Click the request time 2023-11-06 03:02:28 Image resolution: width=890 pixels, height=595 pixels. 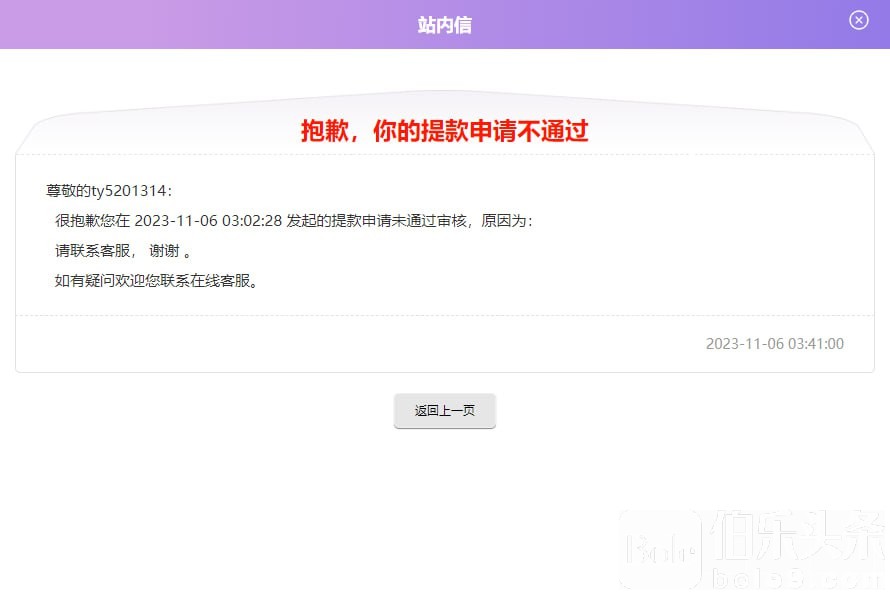[x=208, y=220]
